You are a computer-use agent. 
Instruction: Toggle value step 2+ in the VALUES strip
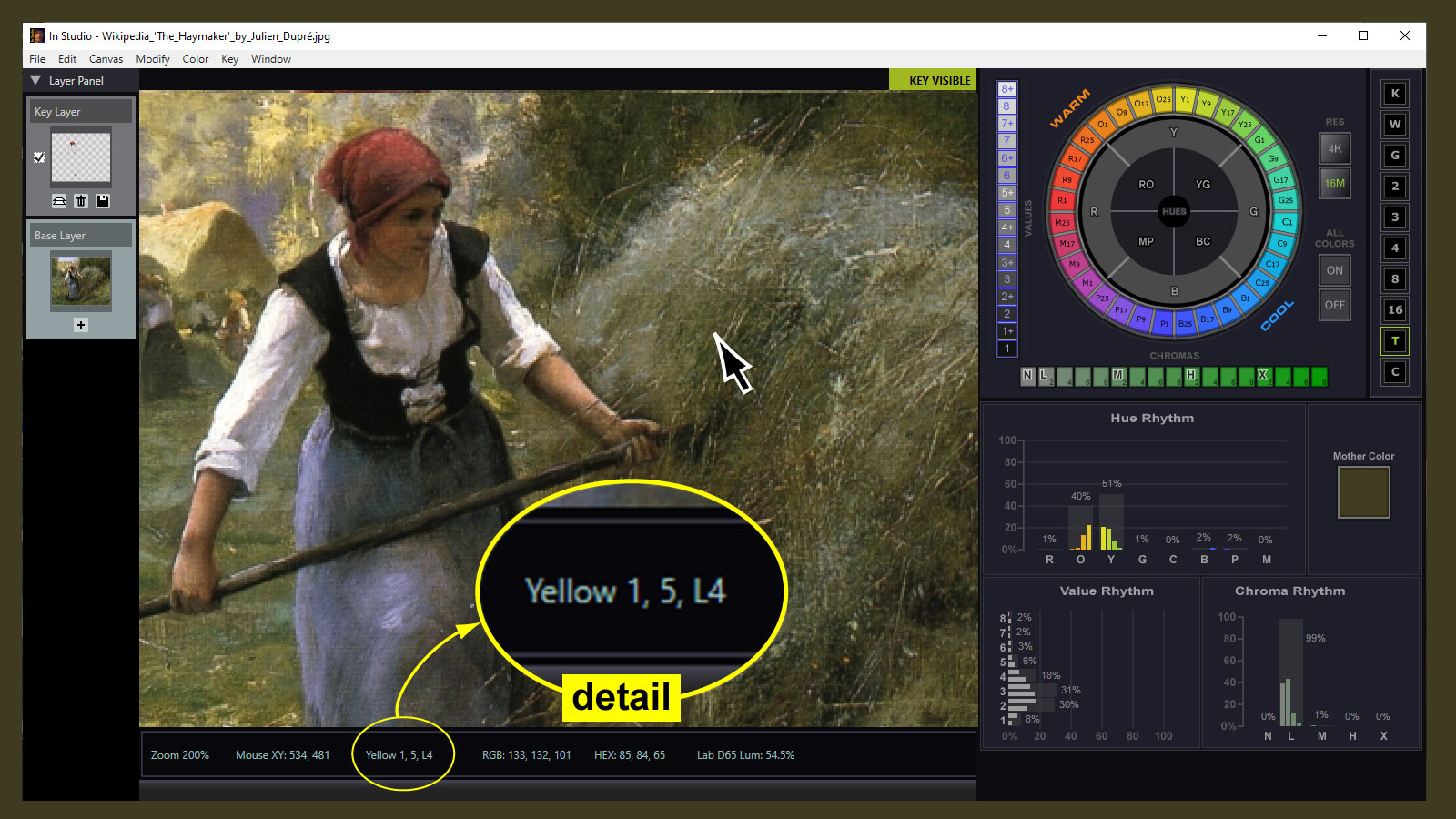(x=1007, y=297)
